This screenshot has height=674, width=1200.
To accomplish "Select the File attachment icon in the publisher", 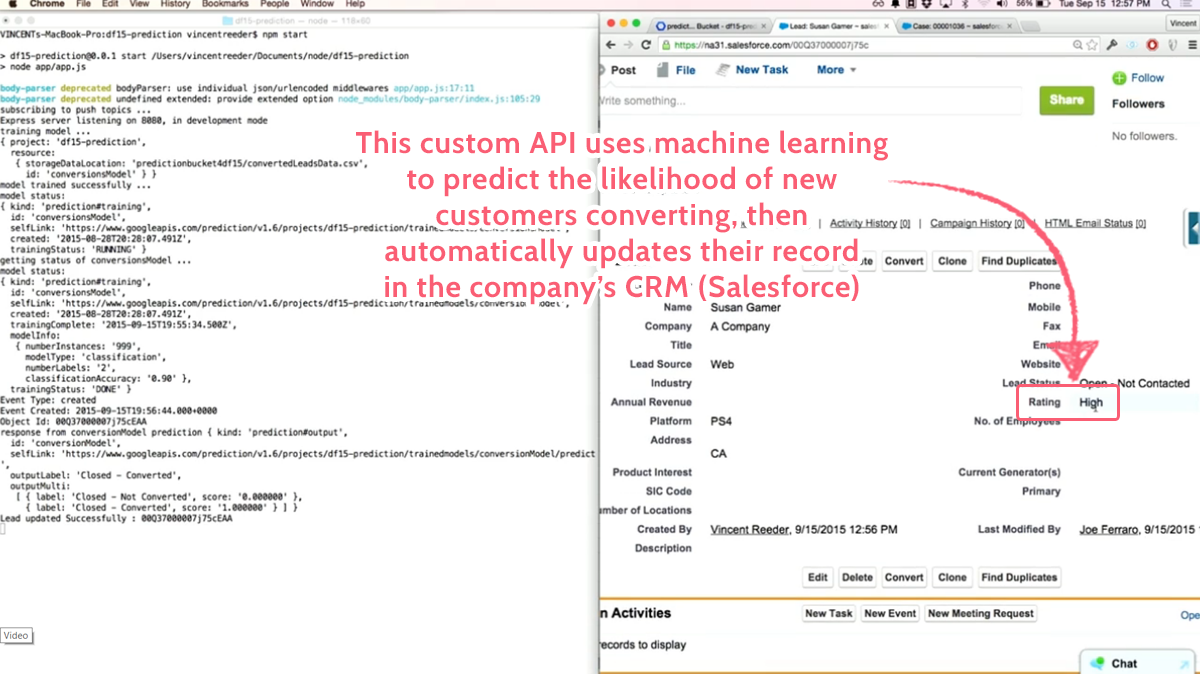I will tap(663, 69).
